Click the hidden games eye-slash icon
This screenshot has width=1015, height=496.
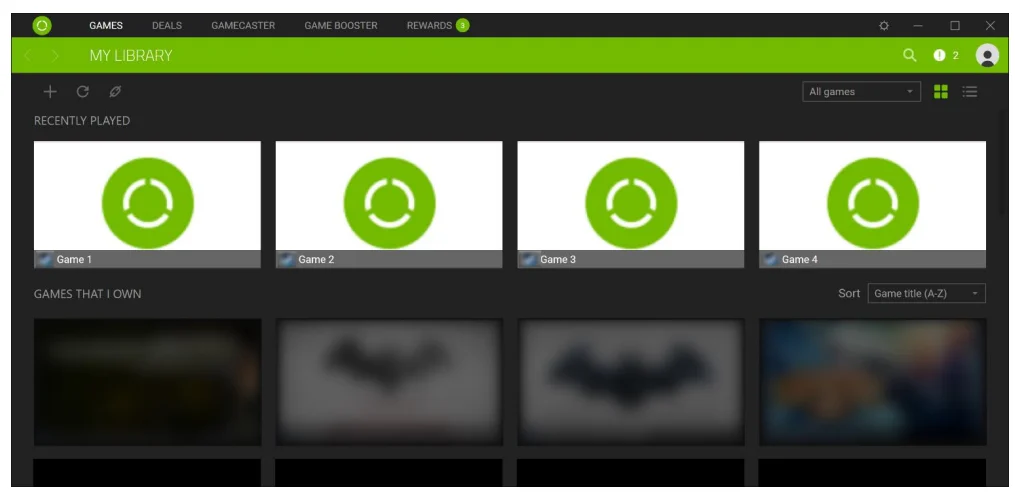tap(115, 92)
